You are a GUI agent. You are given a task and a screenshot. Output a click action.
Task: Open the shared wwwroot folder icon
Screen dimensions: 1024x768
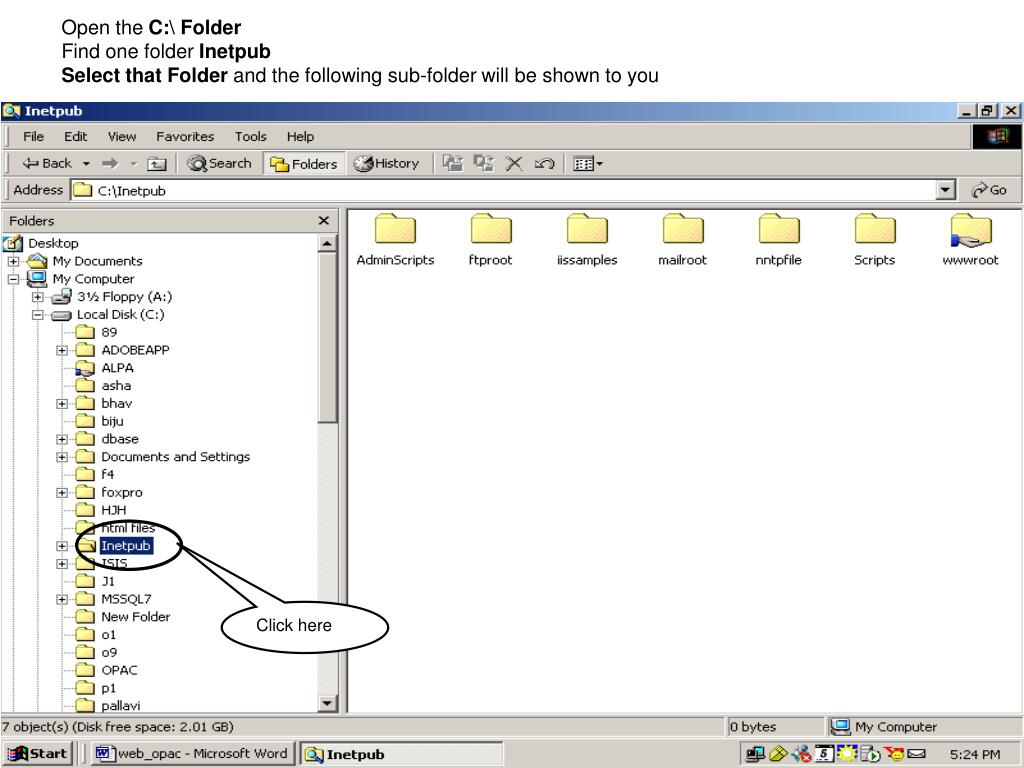point(970,231)
